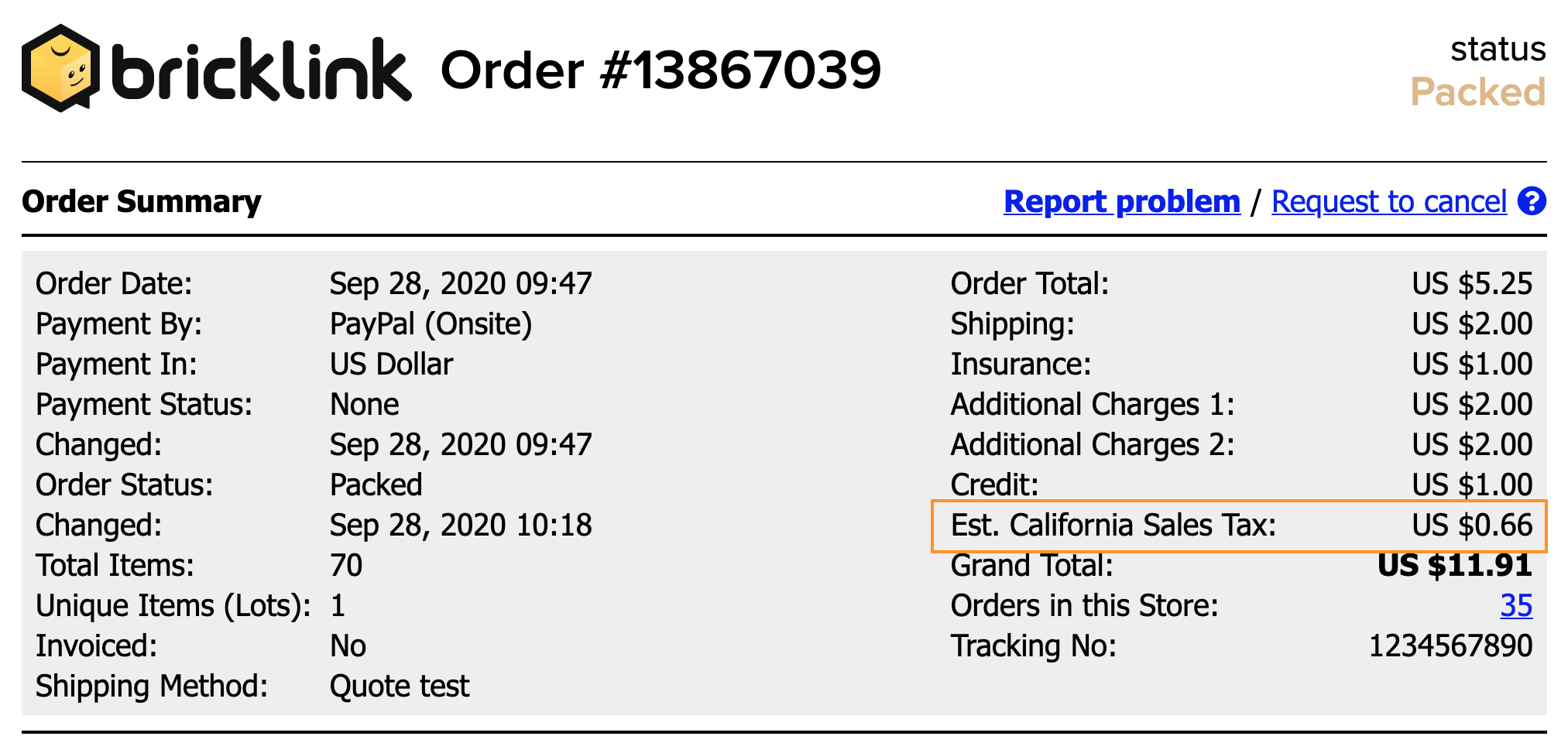Open the Report problem link
The height and width of the screenshot is (743, 1568).
pyautogui.click(x=1122, y=201)
